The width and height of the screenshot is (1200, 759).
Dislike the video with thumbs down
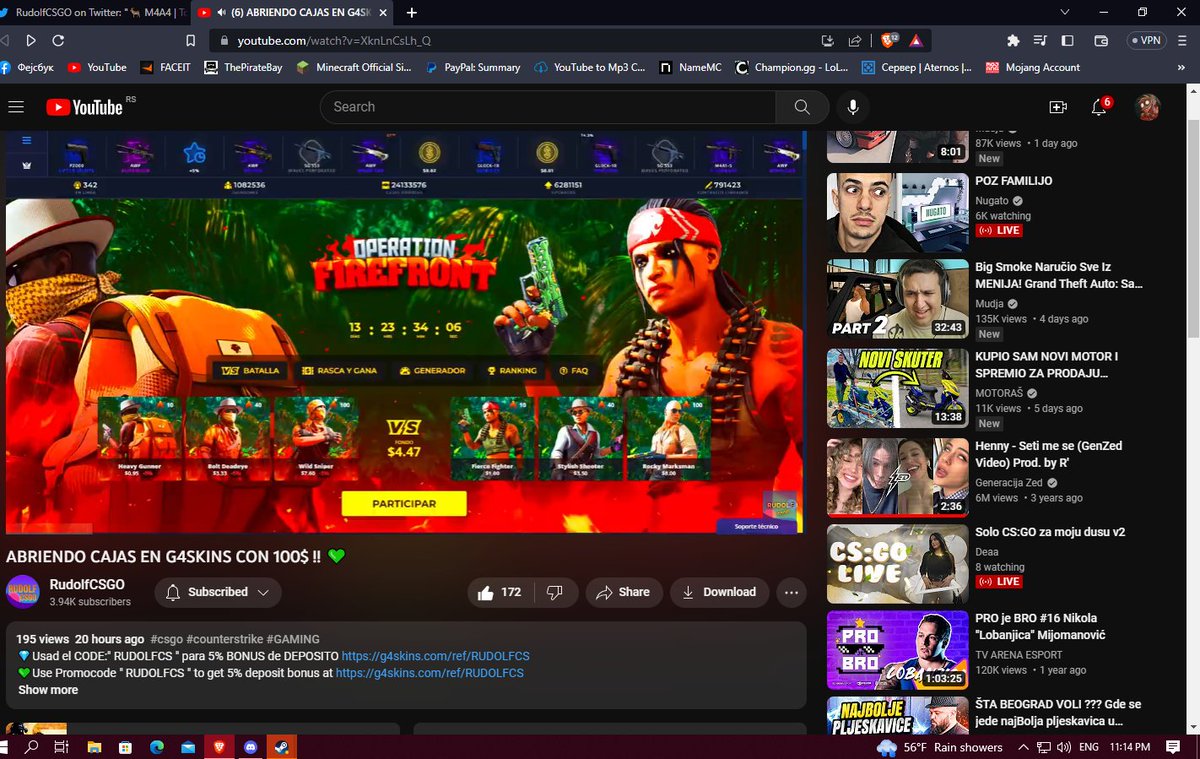[x=554, y=592]
